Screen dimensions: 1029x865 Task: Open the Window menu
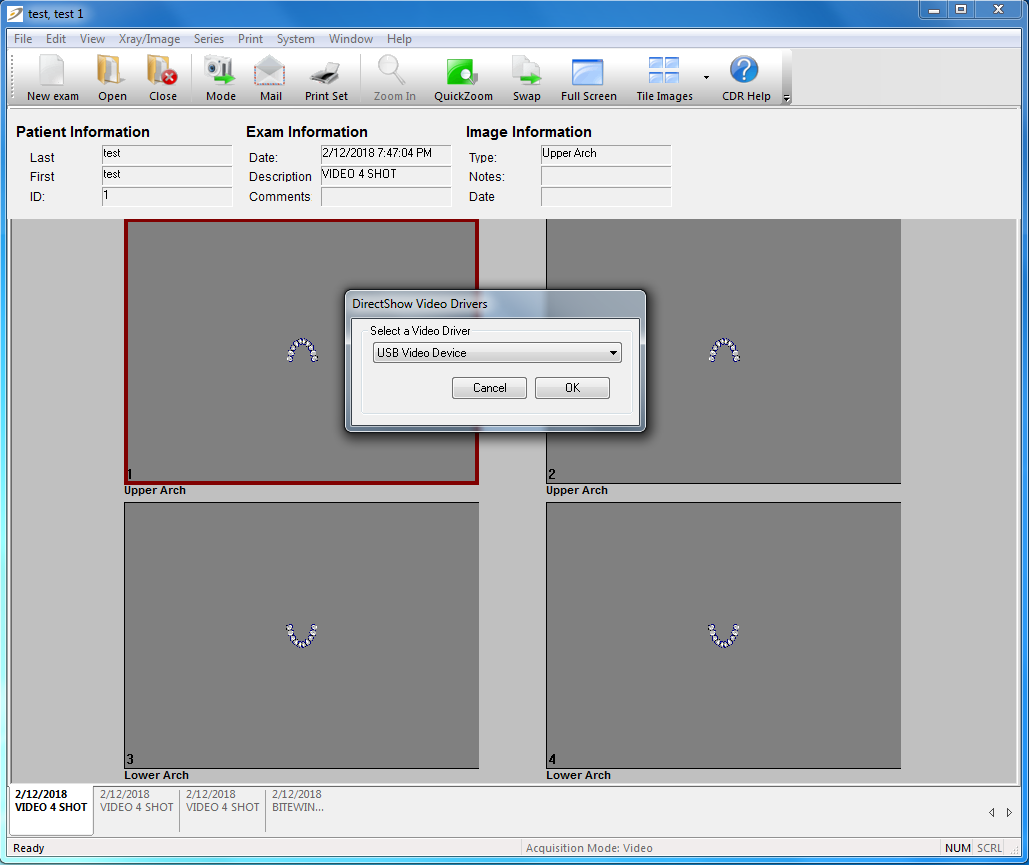pos(351,39)
